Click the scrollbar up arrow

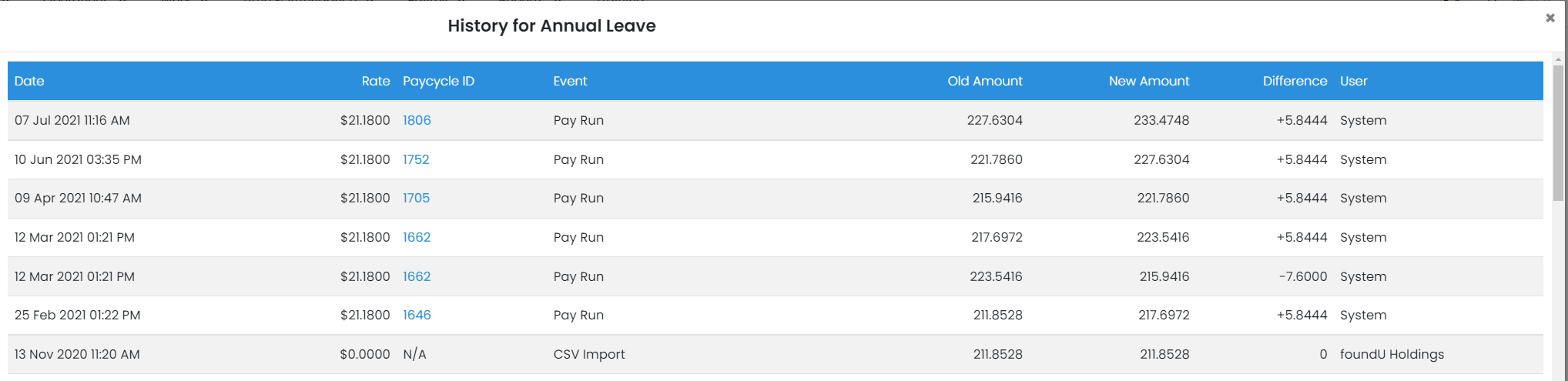pyautogui.click(x=1558, y=59)
